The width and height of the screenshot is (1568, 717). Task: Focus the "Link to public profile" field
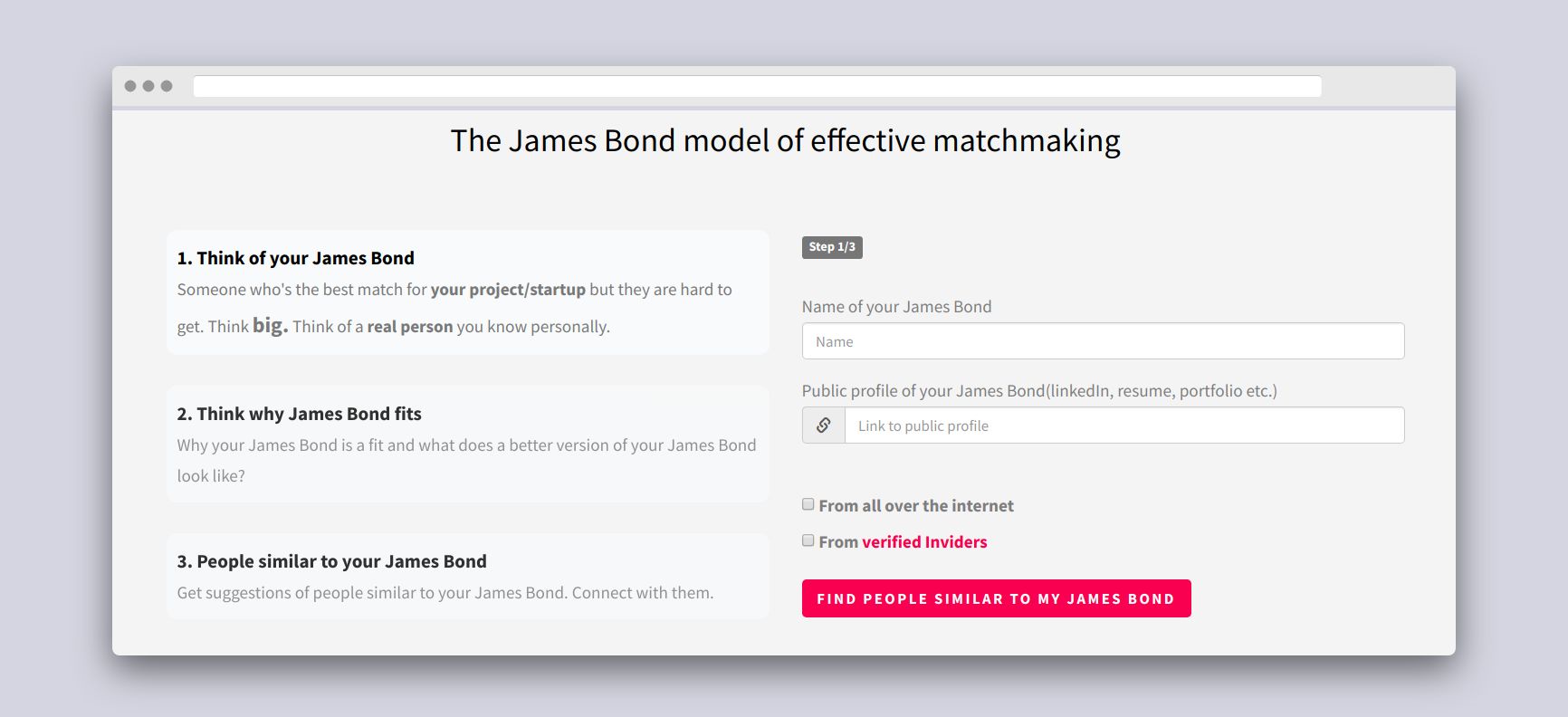pyautogui.click(x=1124, y=425)
